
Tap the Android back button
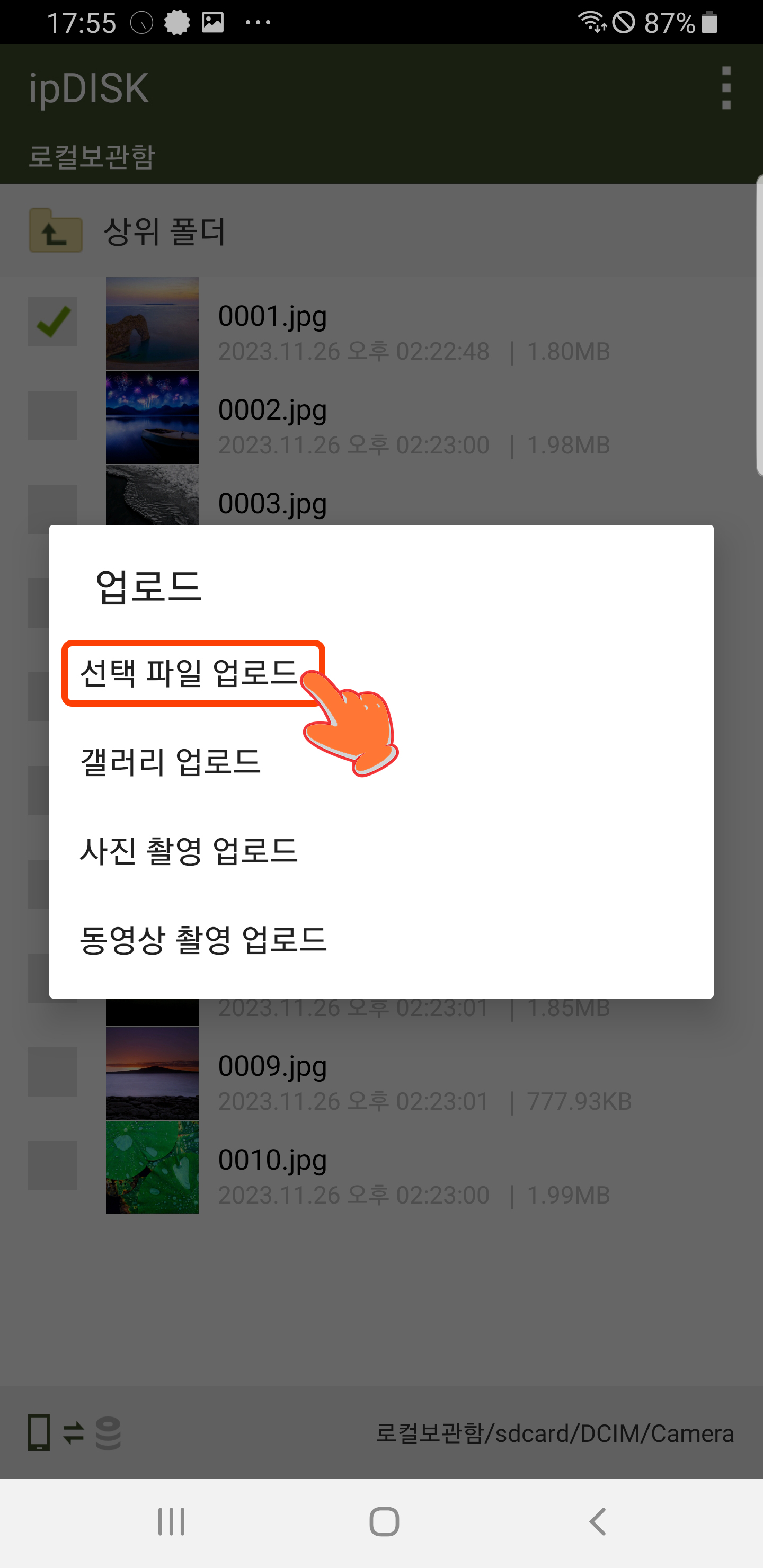coord(598,1522)
